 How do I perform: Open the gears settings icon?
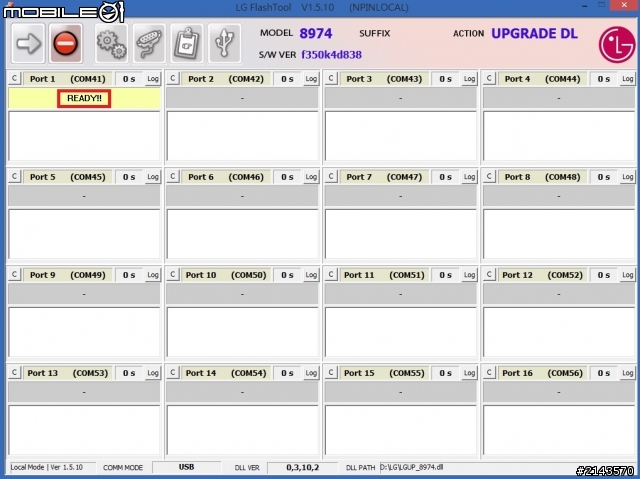111,43
